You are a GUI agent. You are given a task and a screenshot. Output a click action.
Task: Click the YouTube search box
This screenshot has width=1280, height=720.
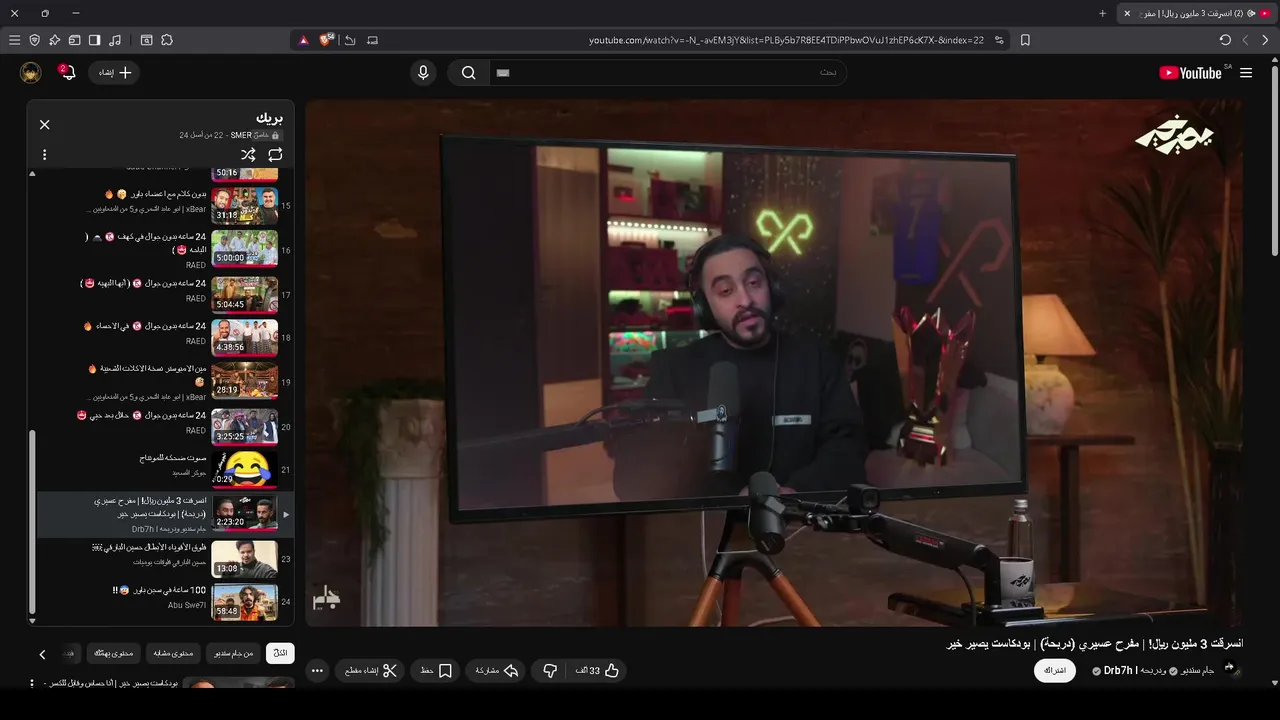pos(668,72)
